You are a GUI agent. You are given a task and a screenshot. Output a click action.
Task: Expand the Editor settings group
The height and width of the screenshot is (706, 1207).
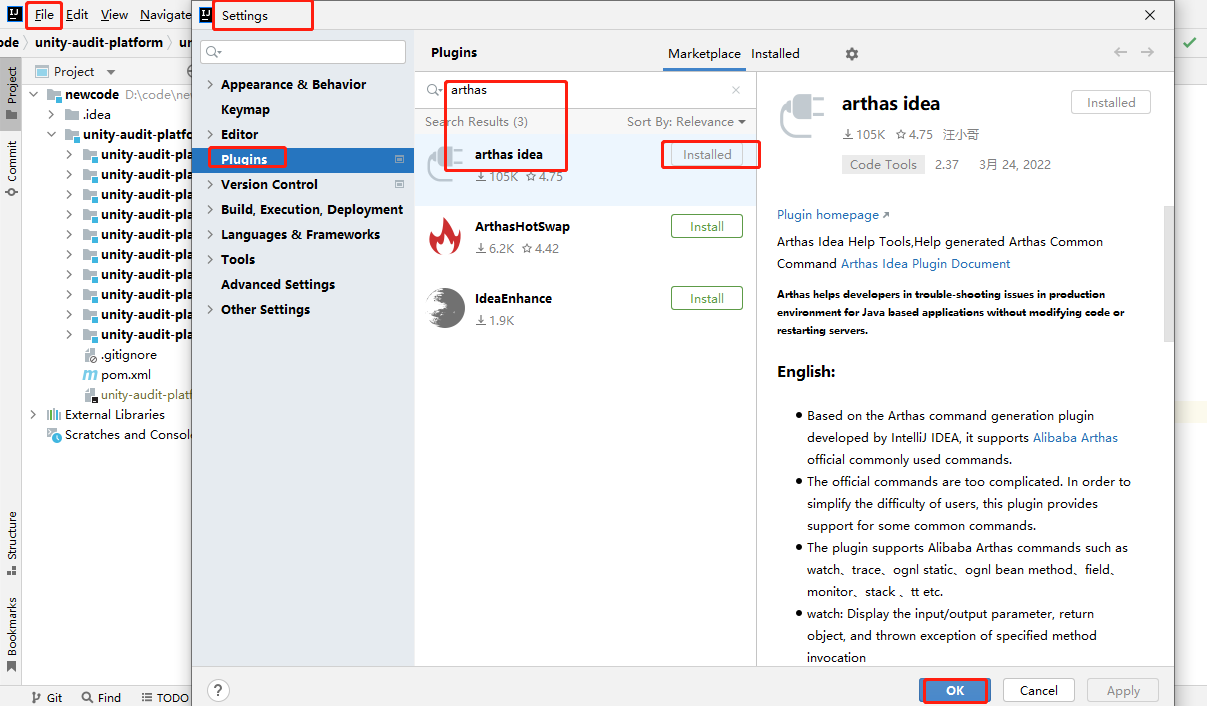[x=210, y=135]
